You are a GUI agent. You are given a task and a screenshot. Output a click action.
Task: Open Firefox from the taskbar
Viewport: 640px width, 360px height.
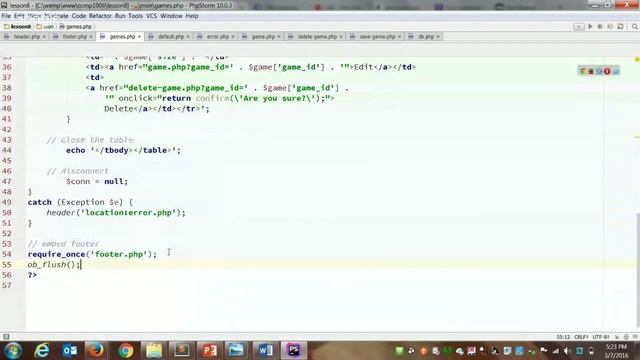click(x=97, y=351)
